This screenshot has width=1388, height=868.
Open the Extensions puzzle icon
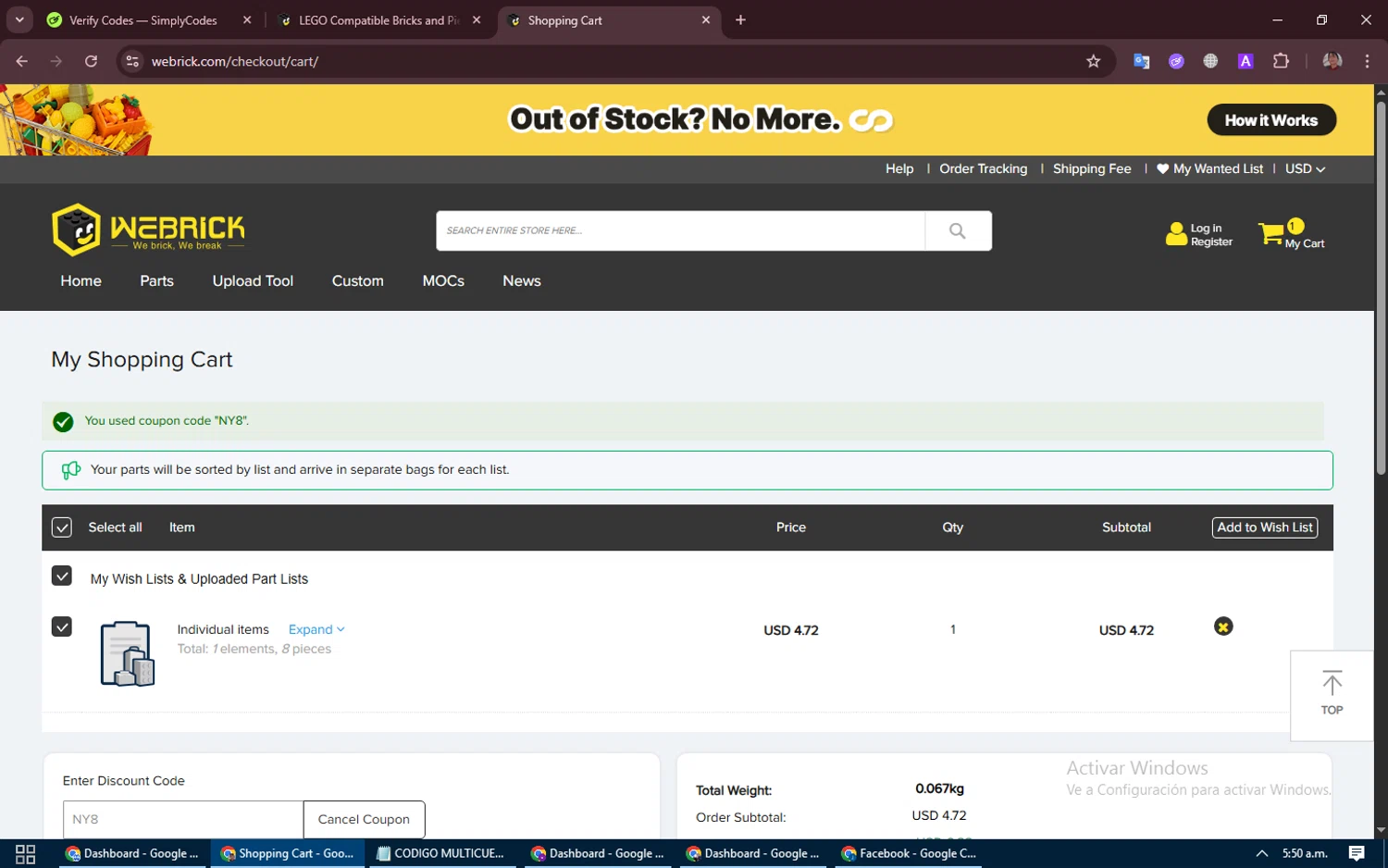tap(1281, 61)
